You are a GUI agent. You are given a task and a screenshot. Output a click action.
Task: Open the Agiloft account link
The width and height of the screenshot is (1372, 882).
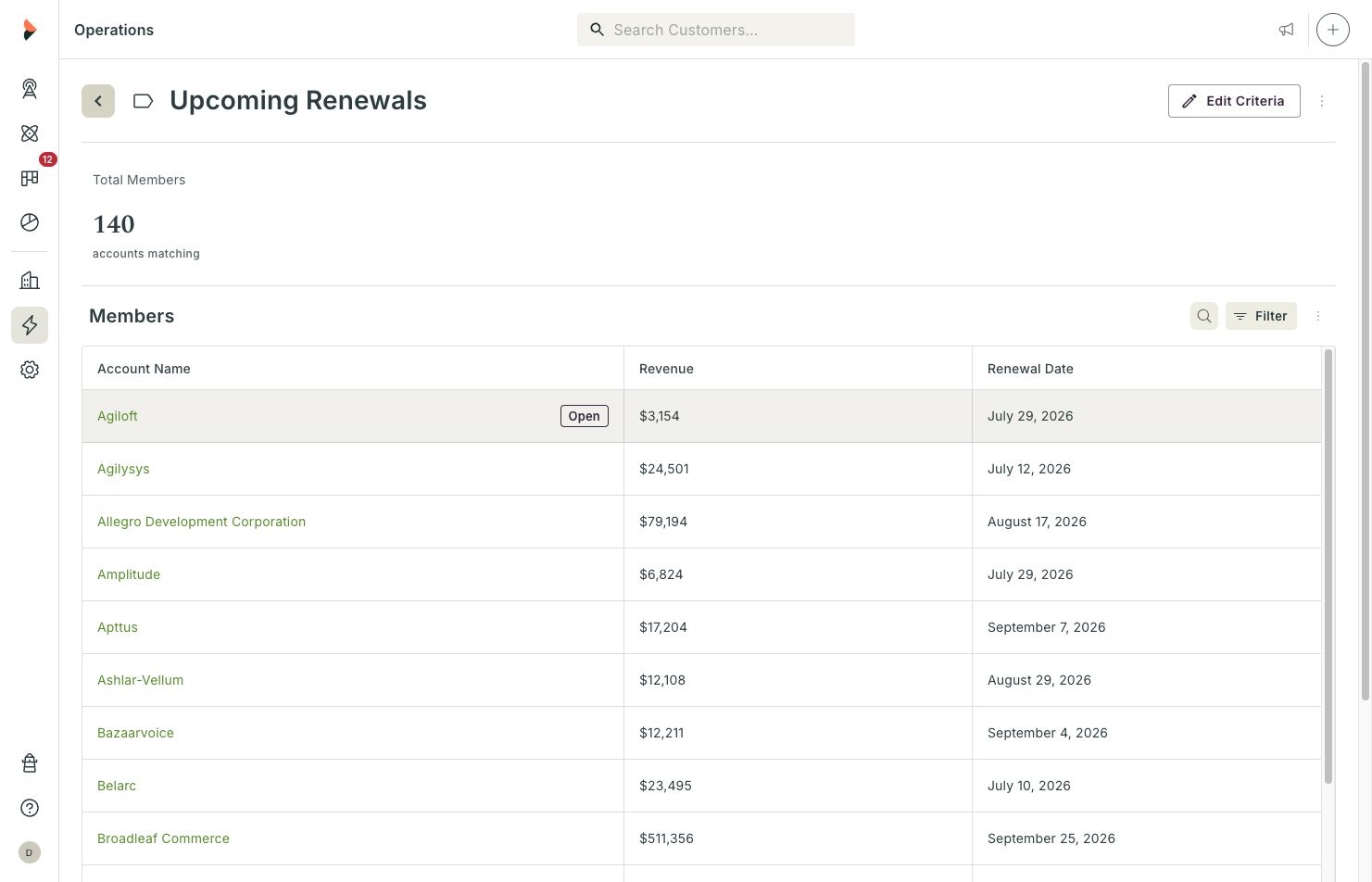(x=118, y=416)
